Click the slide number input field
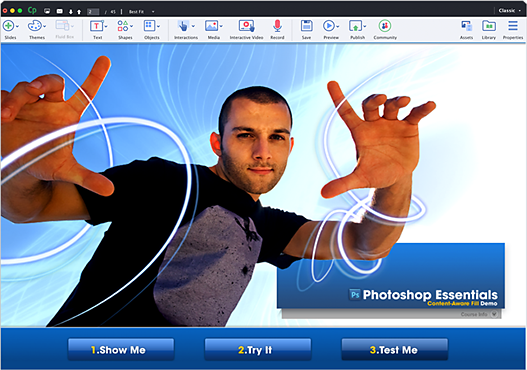This screenshot has width=527, height=370. (93, 11)
